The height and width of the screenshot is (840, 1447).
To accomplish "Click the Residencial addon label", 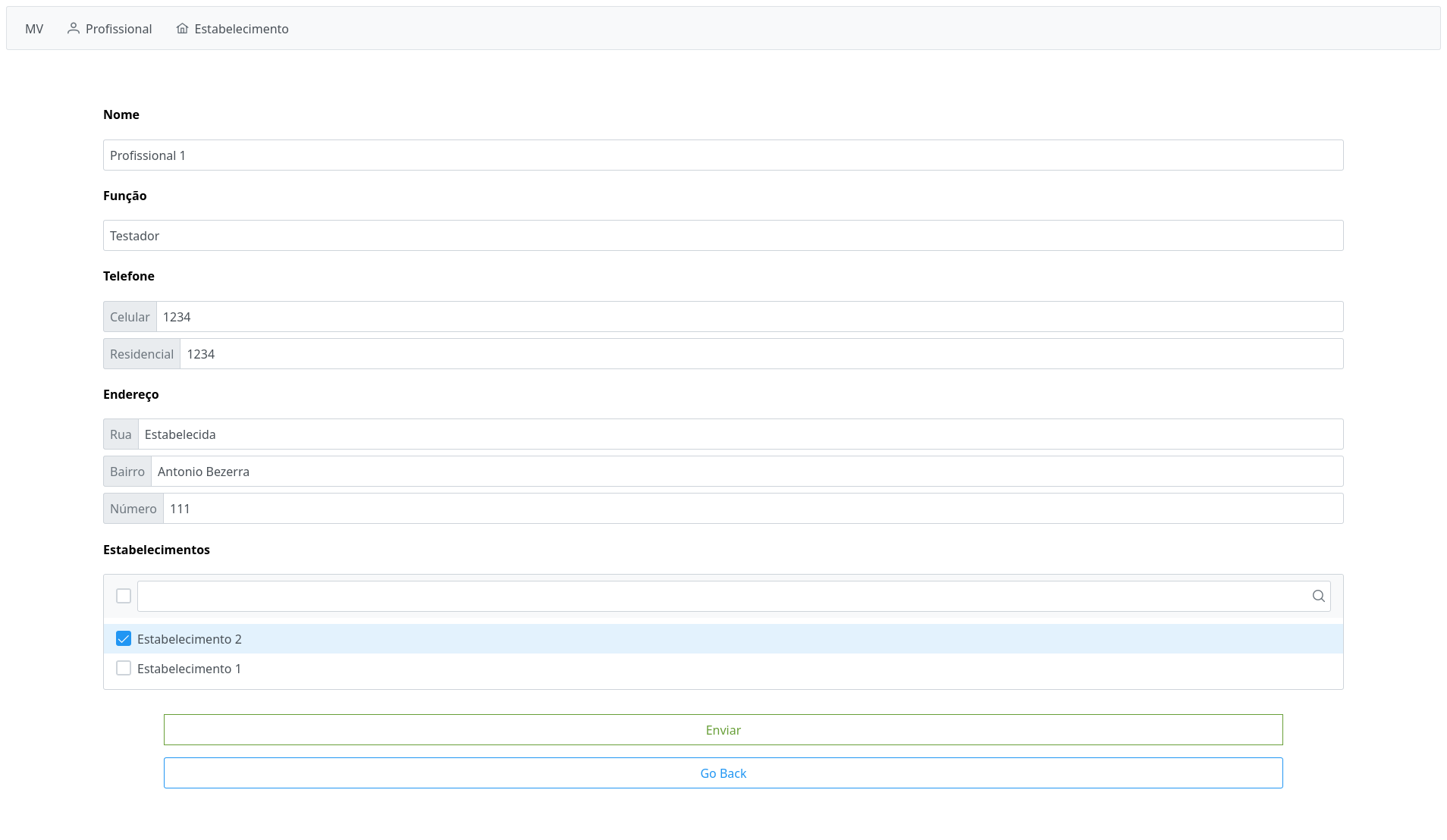I will [142, 353].
